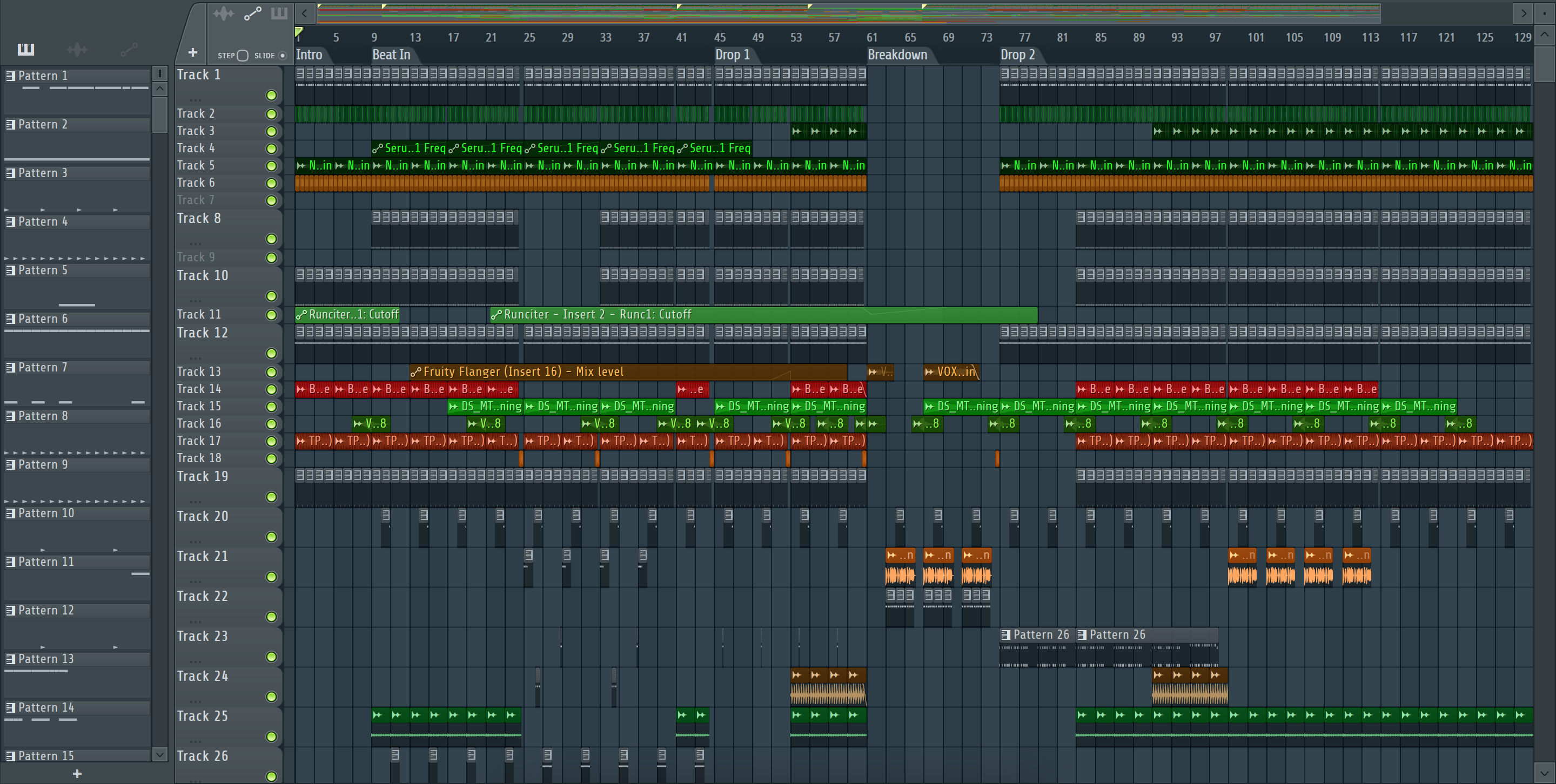The image size is (1556, 784).
Task: Mute Track 25 with its green LED
Action: tap(271, 737)
